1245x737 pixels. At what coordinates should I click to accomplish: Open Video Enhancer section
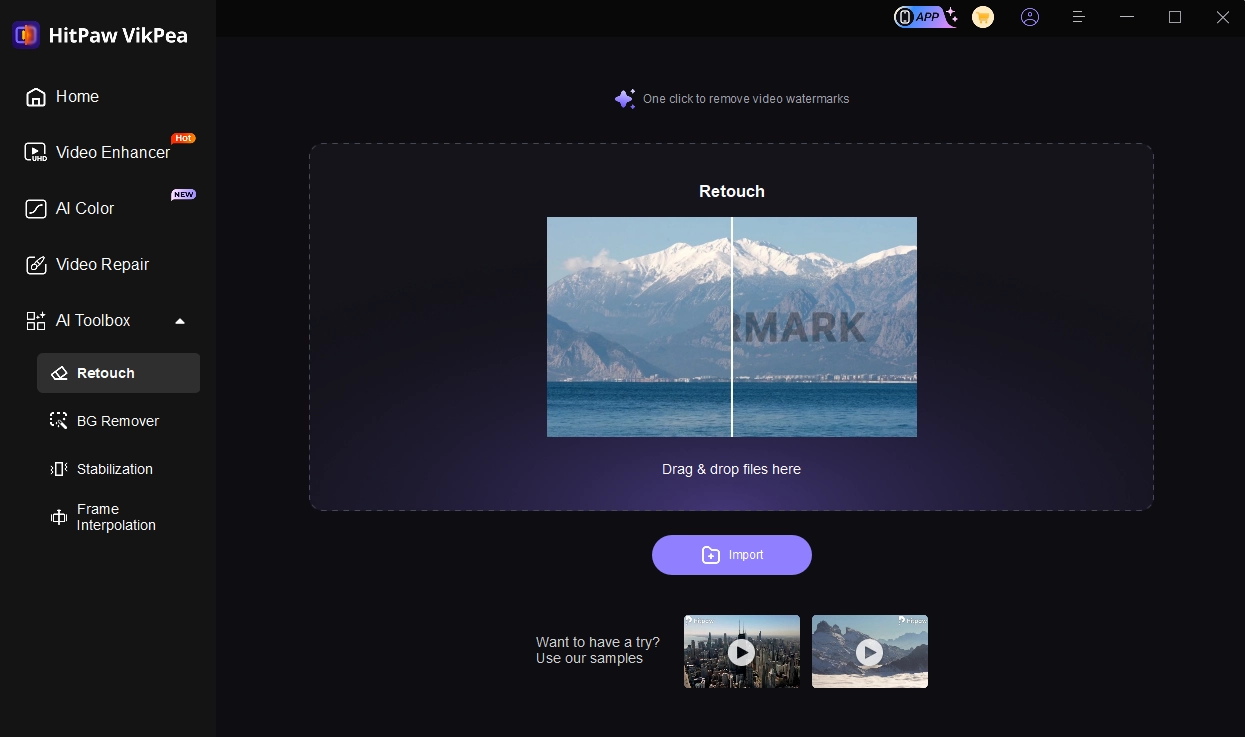click(112, 153)
